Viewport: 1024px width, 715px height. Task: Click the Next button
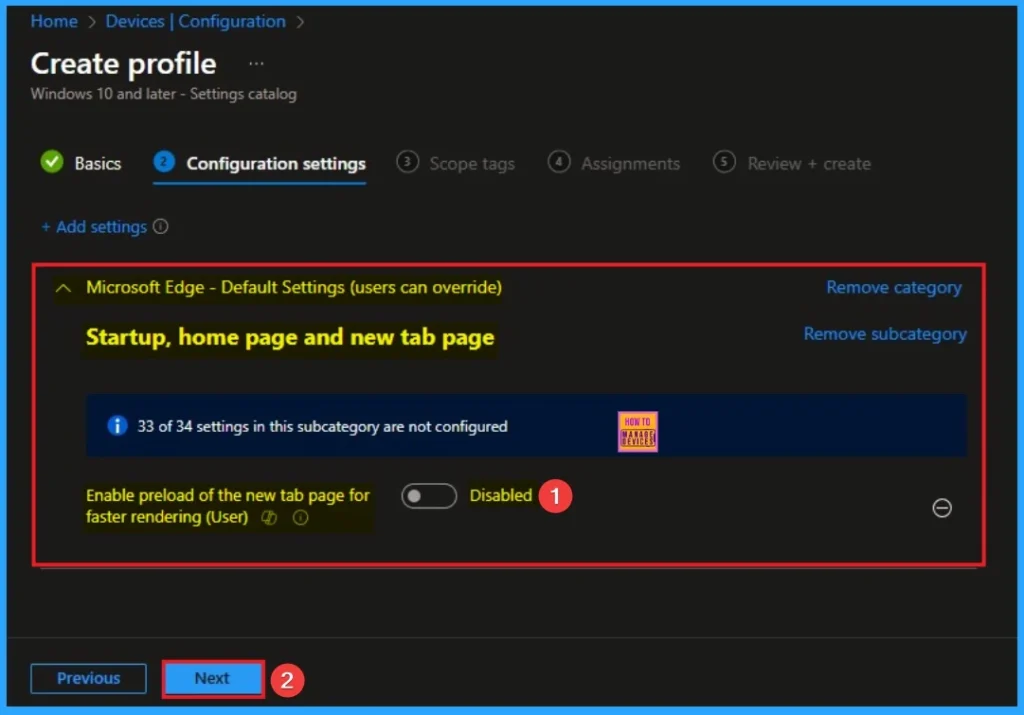213,678
